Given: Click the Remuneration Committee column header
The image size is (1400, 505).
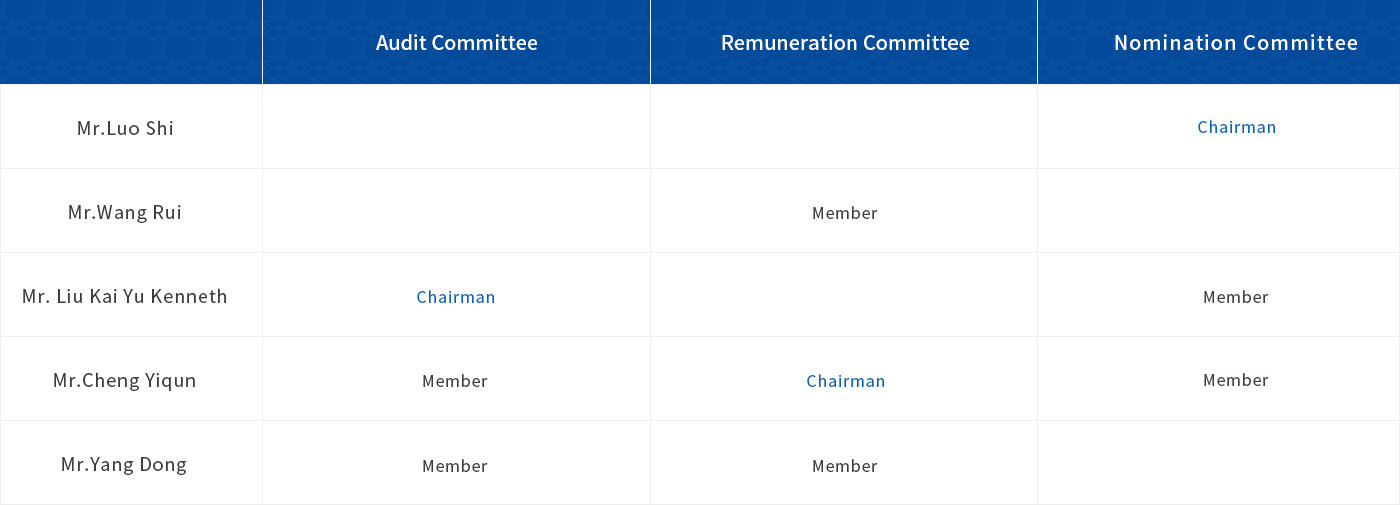Looking at the screenshot, I should pos(845,43).
